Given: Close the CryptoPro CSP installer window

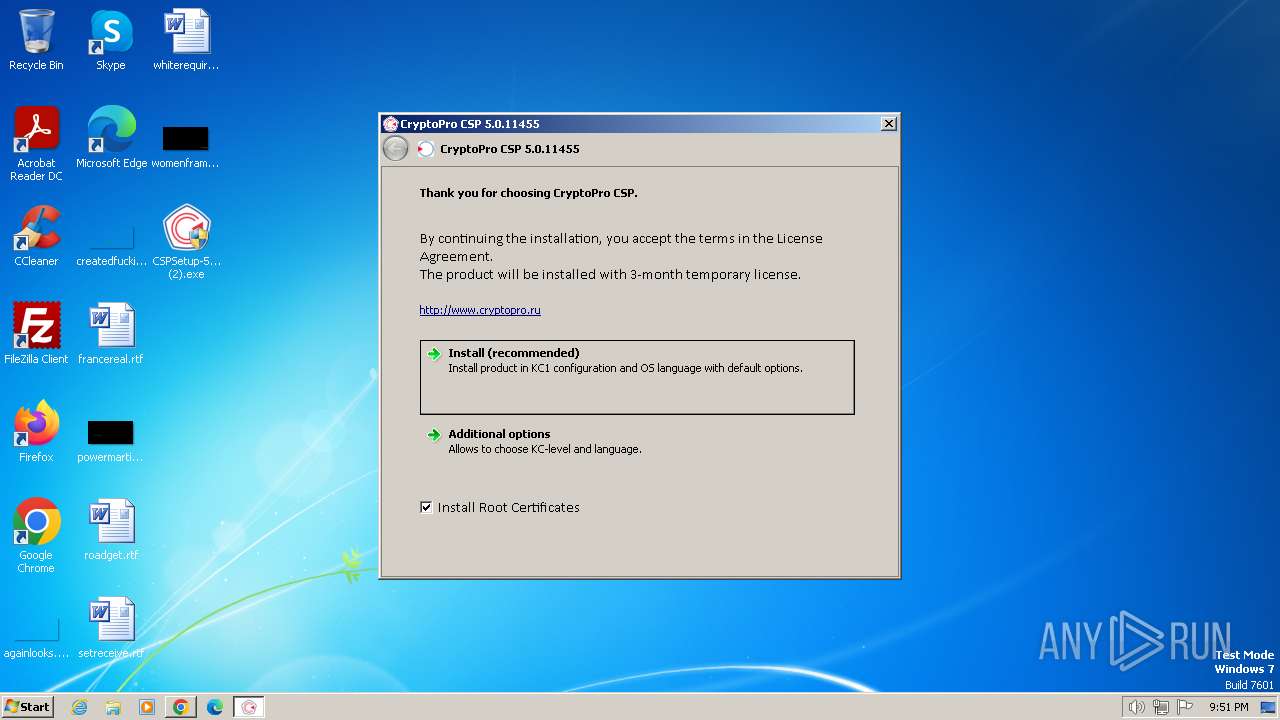Looking at the screenshot, I should pos(888,124).
